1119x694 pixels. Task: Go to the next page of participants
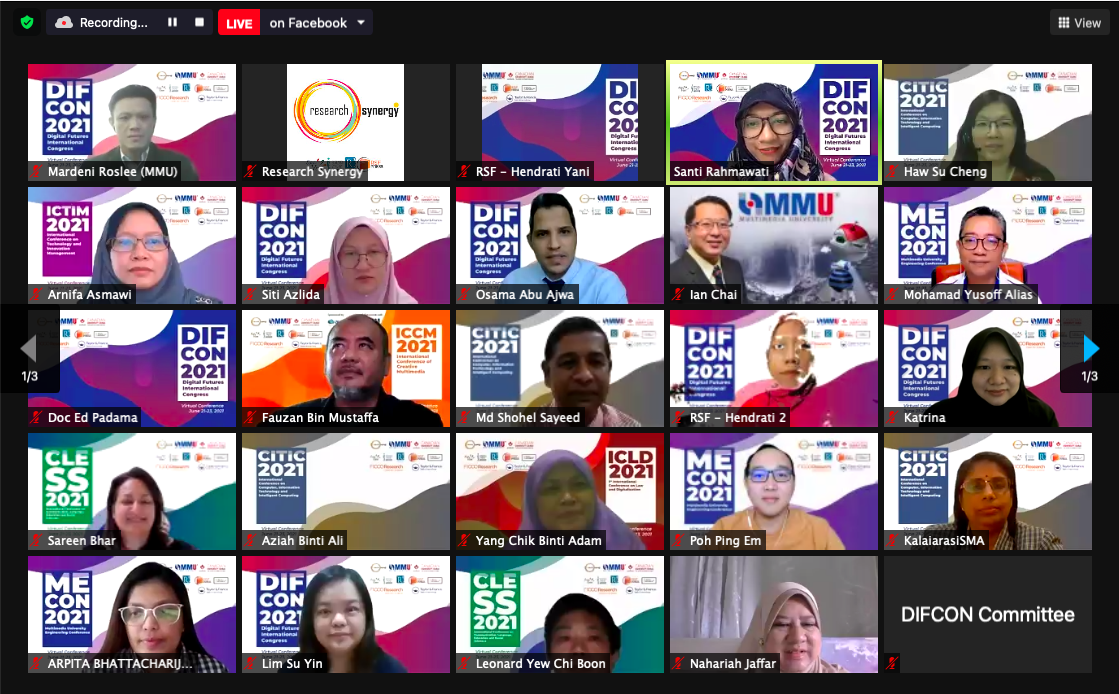click(1090, 348)
